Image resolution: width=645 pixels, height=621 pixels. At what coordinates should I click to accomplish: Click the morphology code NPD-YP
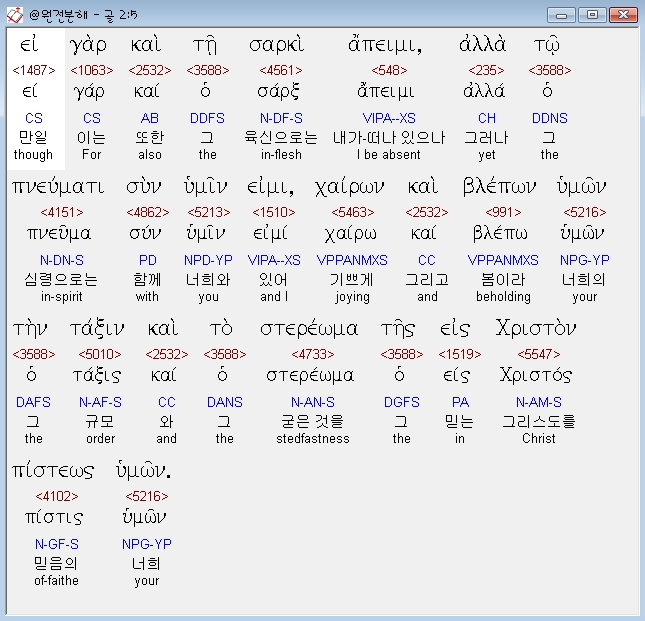(x=208, y=260)
